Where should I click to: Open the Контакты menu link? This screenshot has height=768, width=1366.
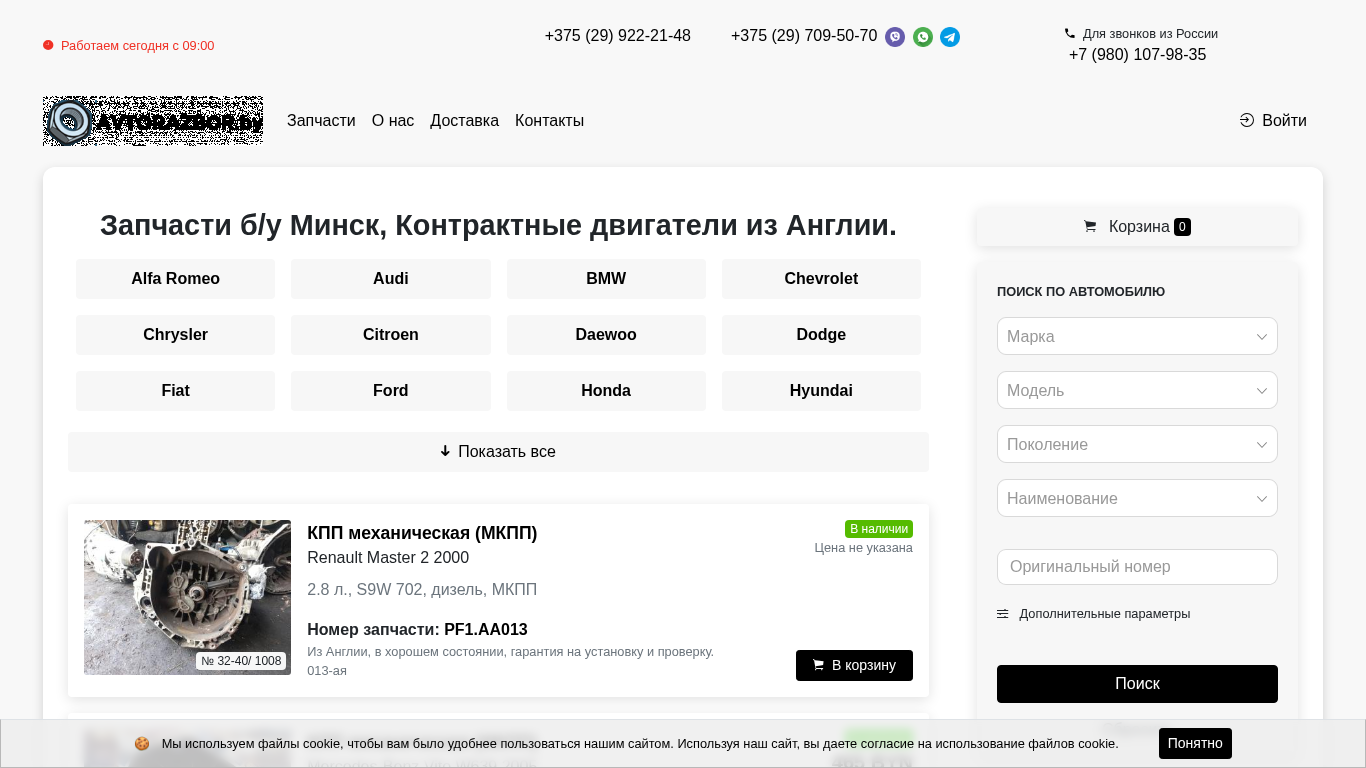click(549, 121)
